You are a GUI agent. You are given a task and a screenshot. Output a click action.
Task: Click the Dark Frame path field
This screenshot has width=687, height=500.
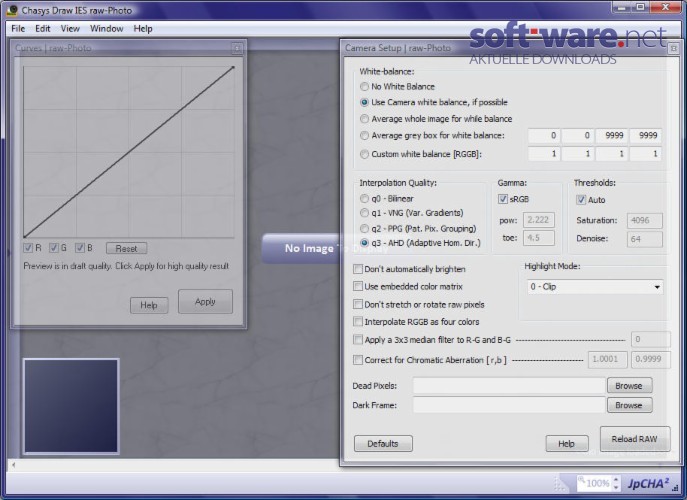tap(509, 405)
